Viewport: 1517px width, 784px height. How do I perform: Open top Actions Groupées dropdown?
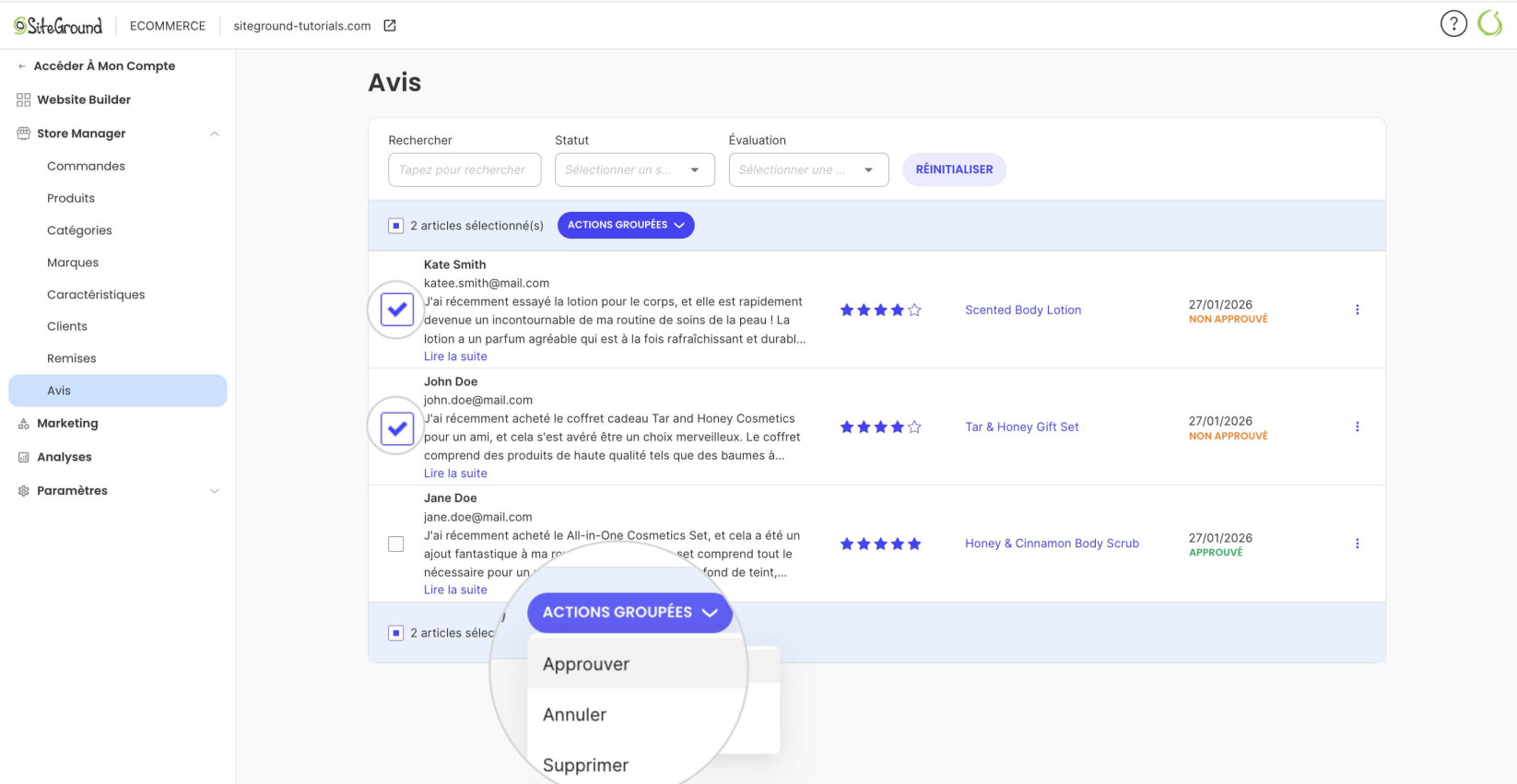tap(626, 225)
